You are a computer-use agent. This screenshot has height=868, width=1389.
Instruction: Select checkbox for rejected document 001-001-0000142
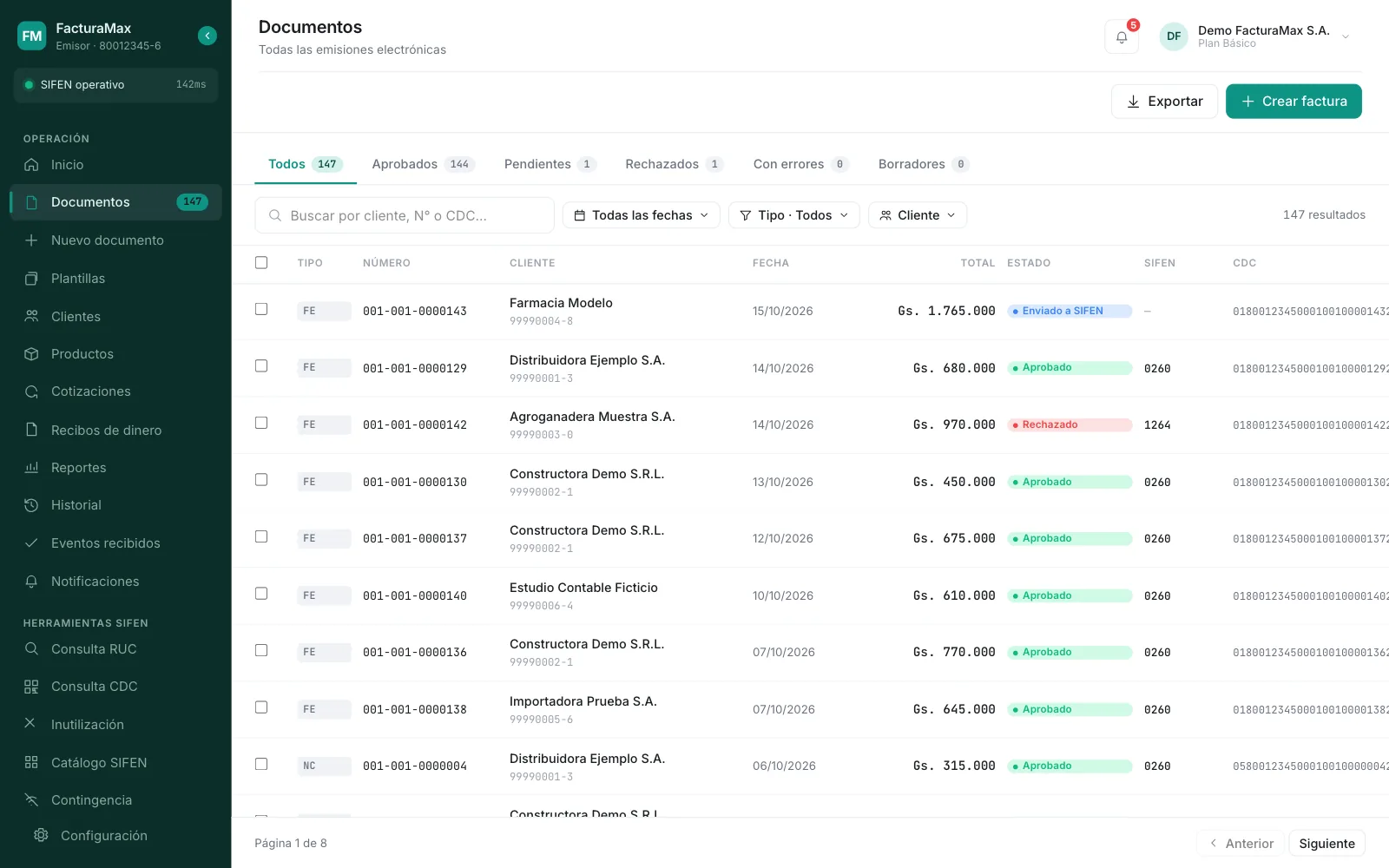pos(261,423)
